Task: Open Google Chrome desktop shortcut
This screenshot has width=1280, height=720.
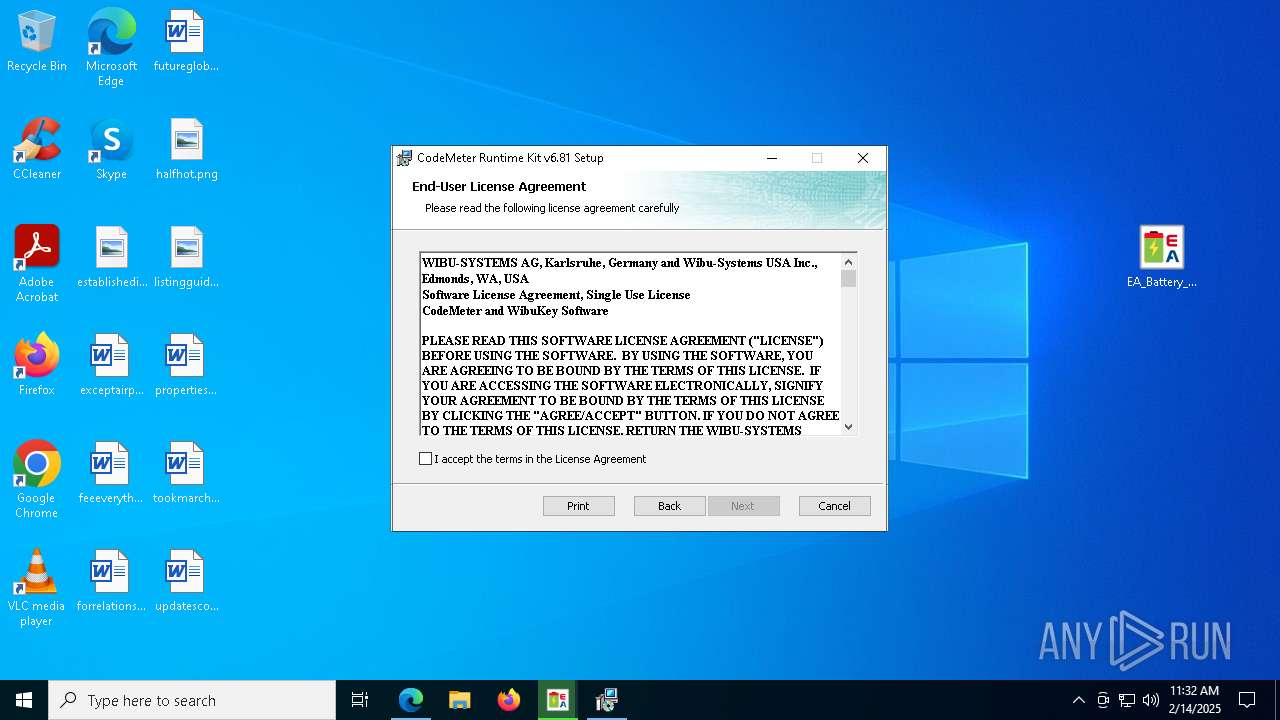Action: coord(37,481)
